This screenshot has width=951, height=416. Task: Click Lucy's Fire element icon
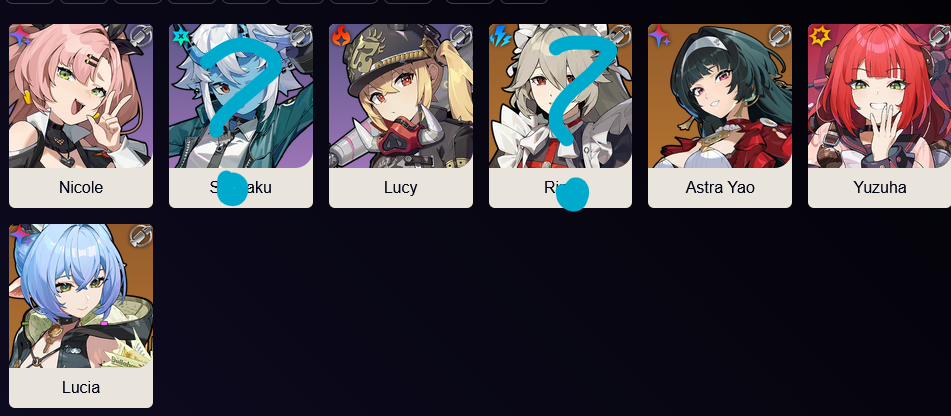341,36
